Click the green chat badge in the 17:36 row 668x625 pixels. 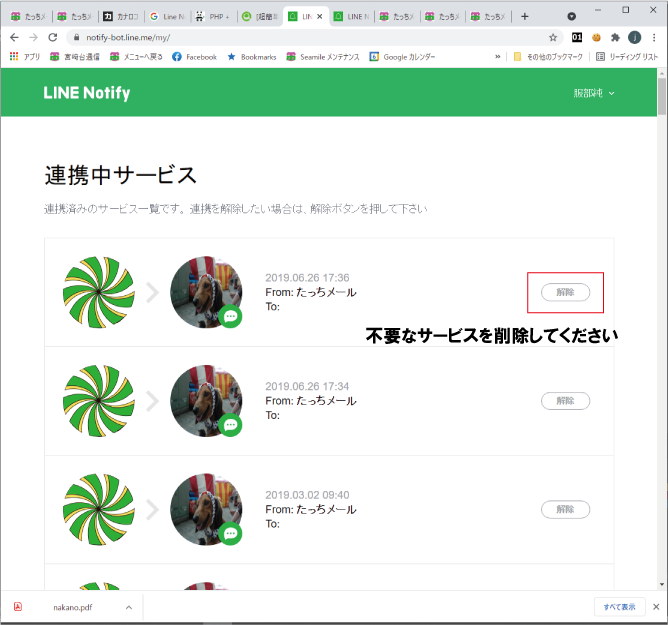pyautogui.click(x=230, y=317)
